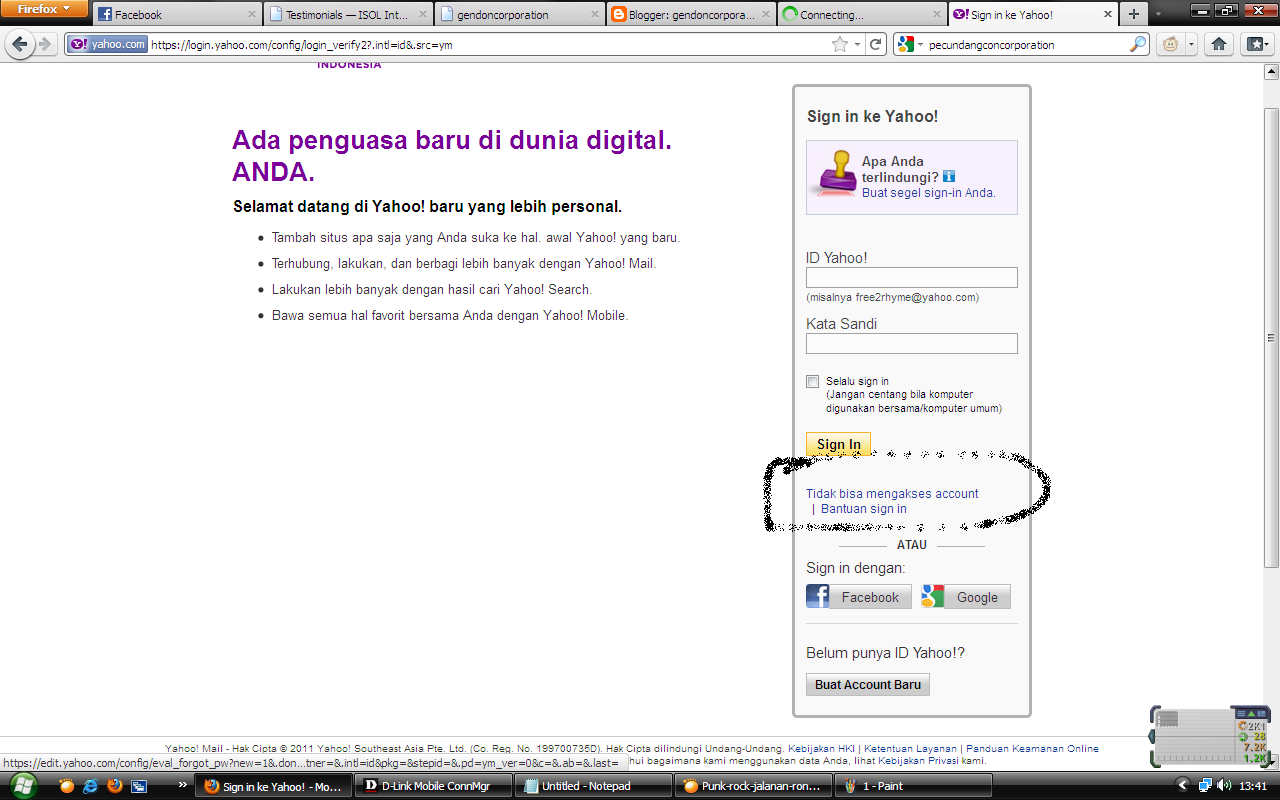
Task: Click the info icon beside terlindungi
Action: (x=949, y=176)
